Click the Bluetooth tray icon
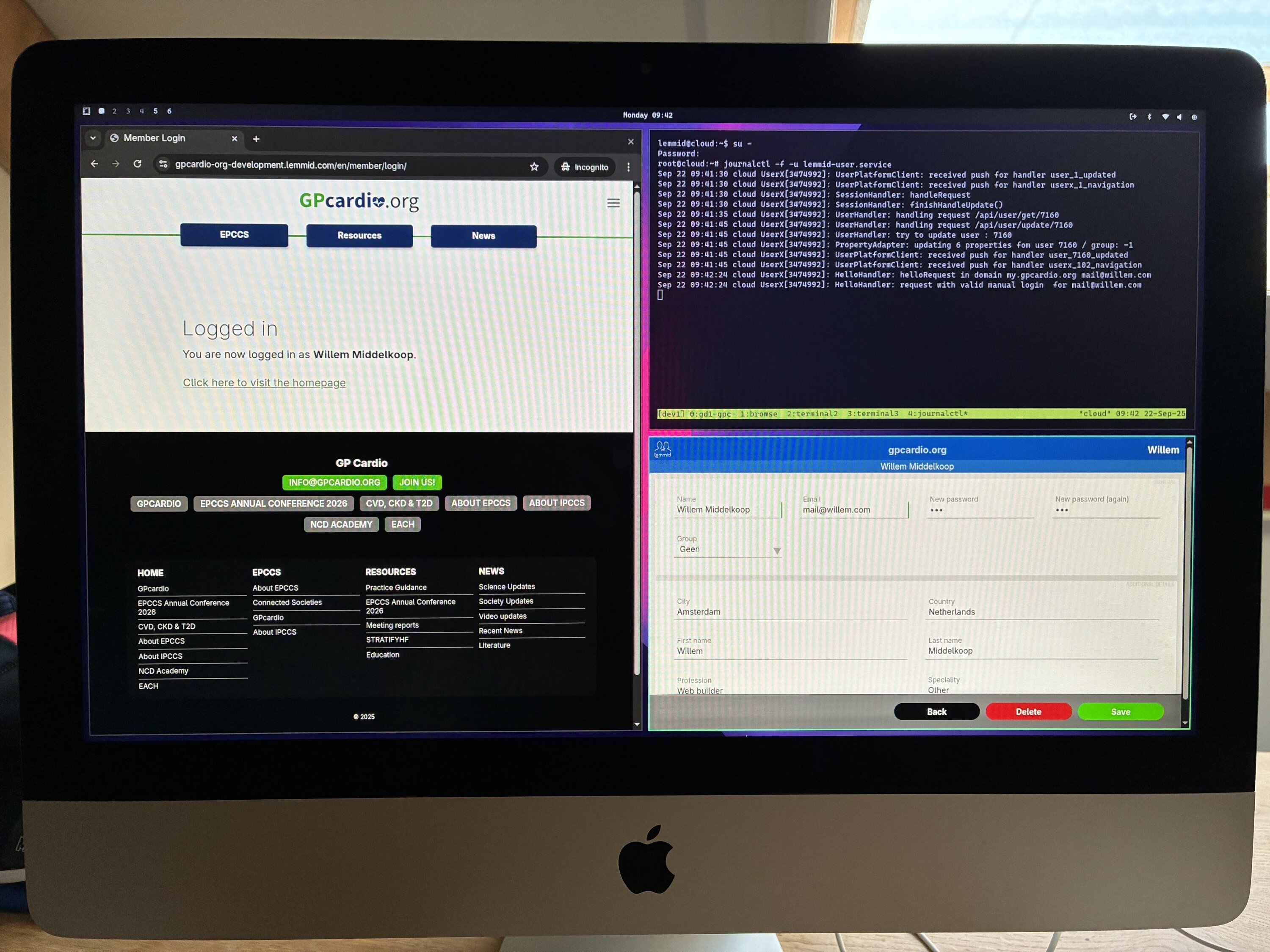This screenshot has width=1270, height=952. click(x=1149, y=116)
